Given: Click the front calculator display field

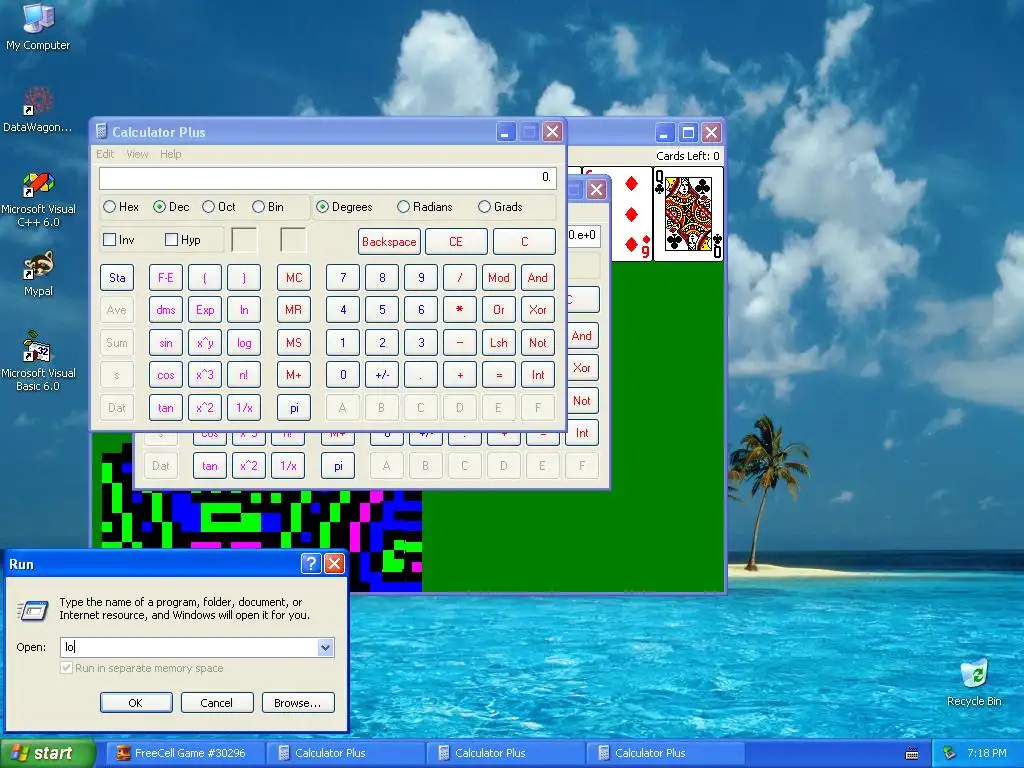Looking at the screenshot, I should [x=328, y=178].
